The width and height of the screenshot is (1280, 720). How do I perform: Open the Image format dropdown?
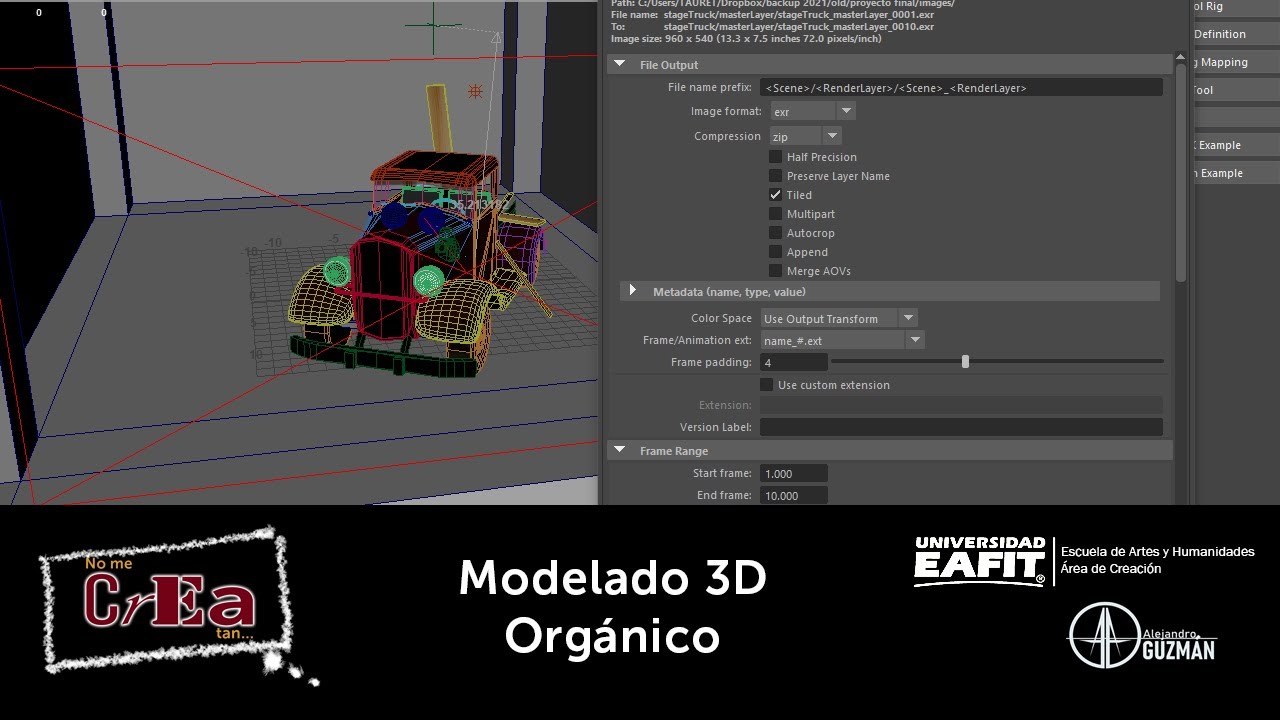tap(812, 112)
